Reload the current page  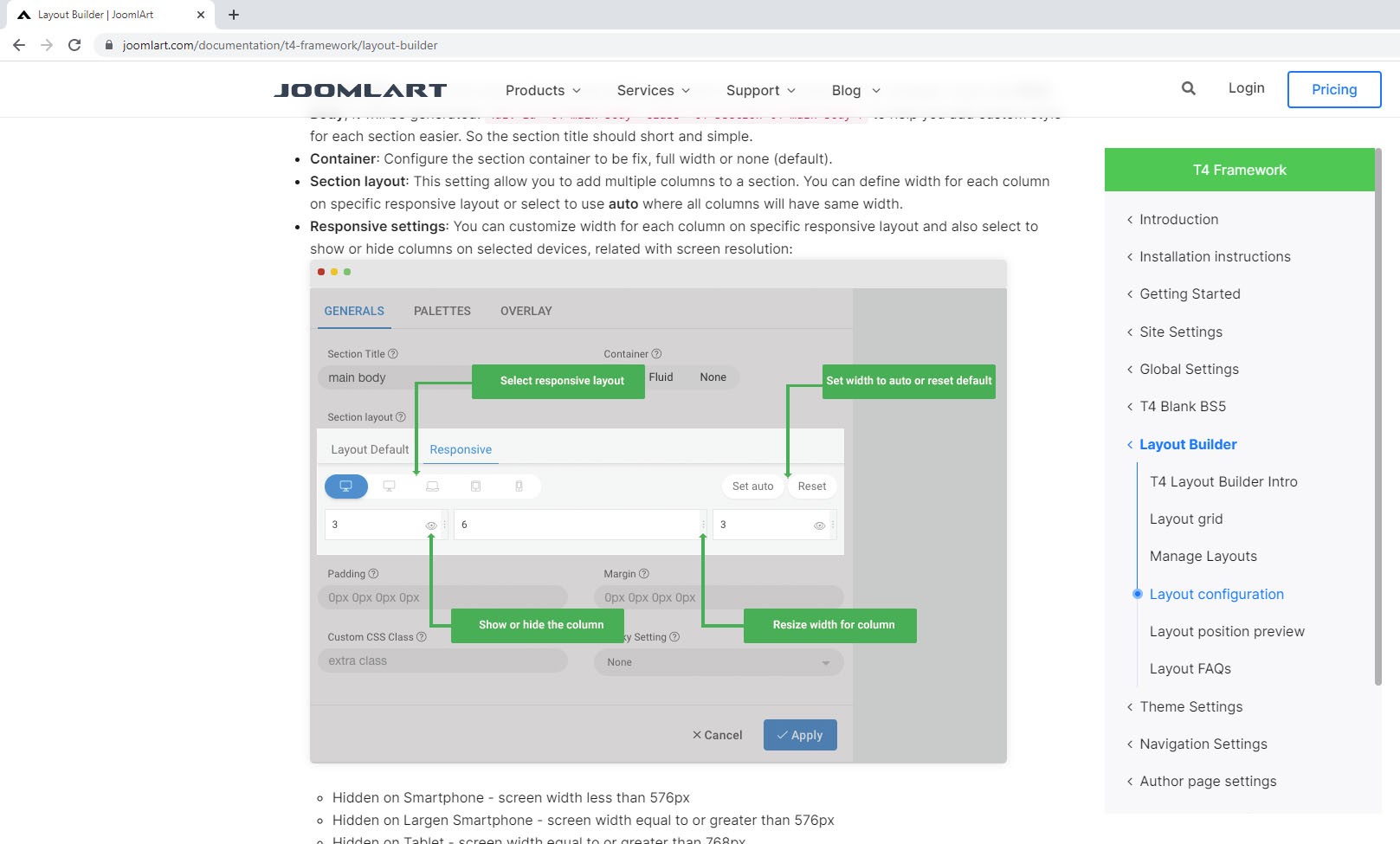click(x=74, y=45)
